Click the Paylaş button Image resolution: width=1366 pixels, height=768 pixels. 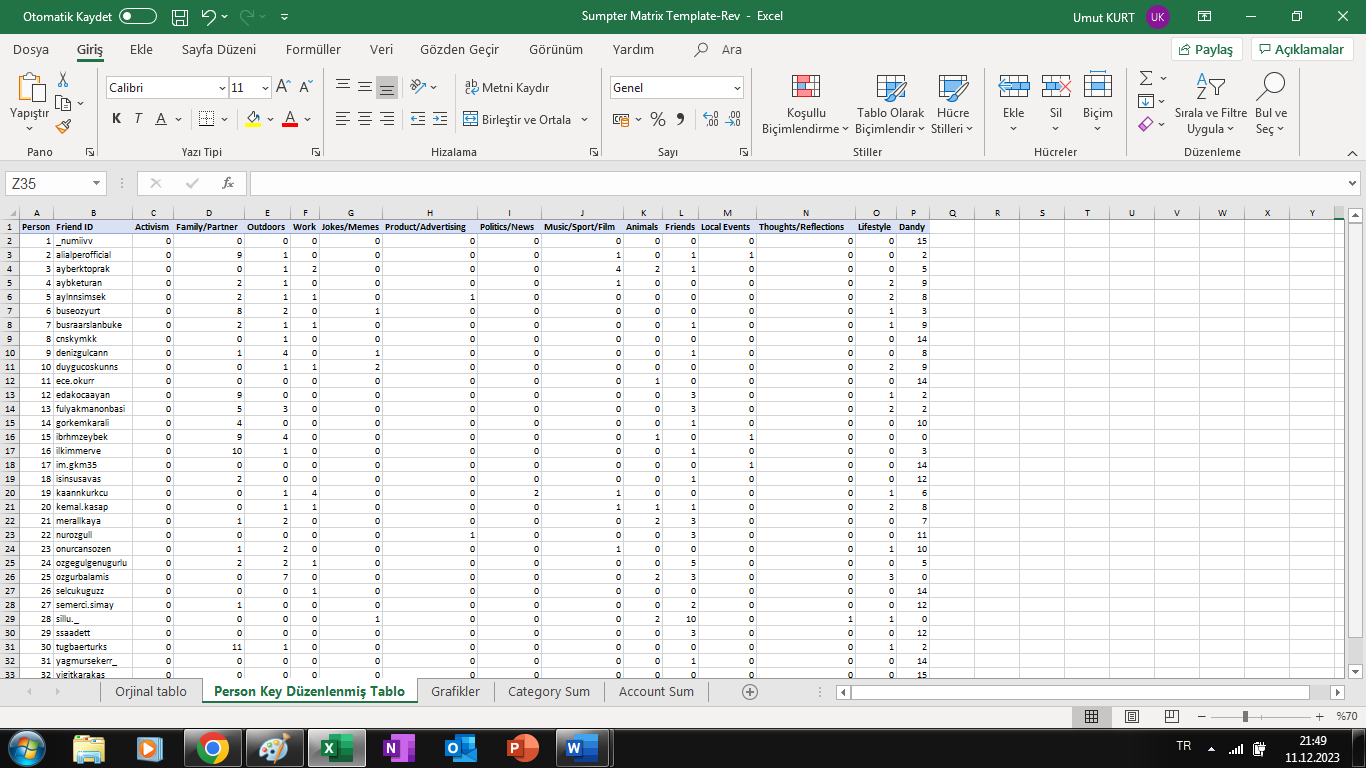[x=1206, y=49]
